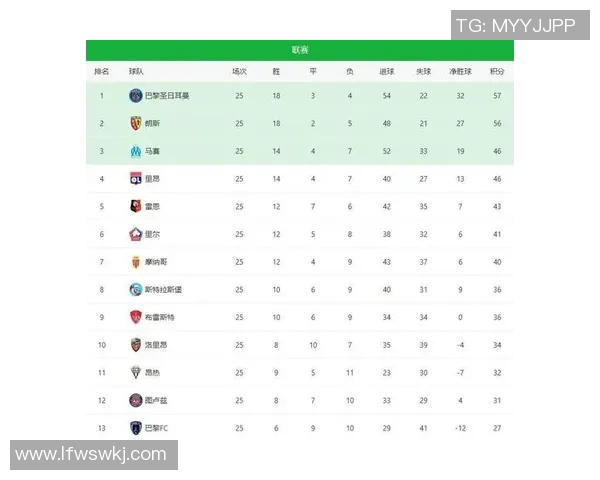Click the TG: MYYJJPP label
This screenshot has width=600, height=480.
coord(516,26)
